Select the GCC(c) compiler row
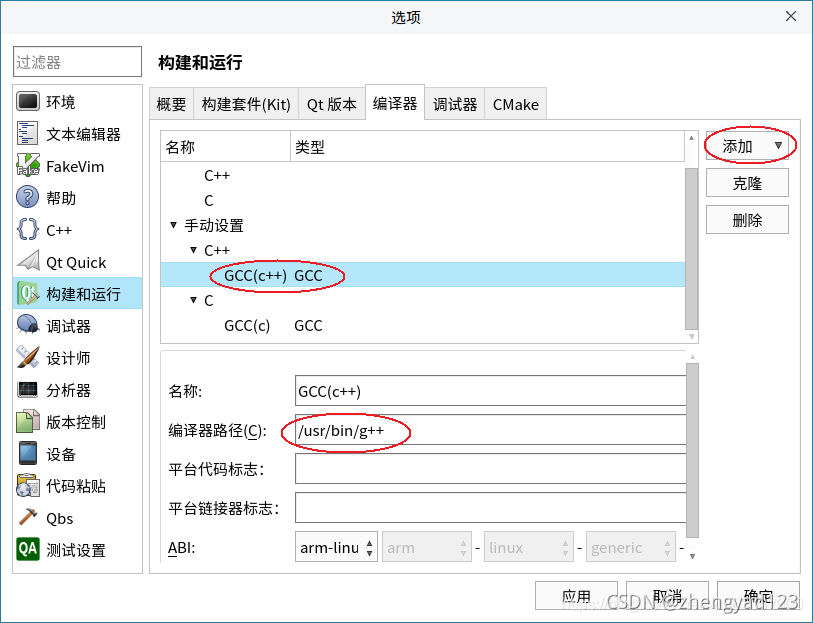Viewport: 813px width, 623px height. click(x=423, y=325)
